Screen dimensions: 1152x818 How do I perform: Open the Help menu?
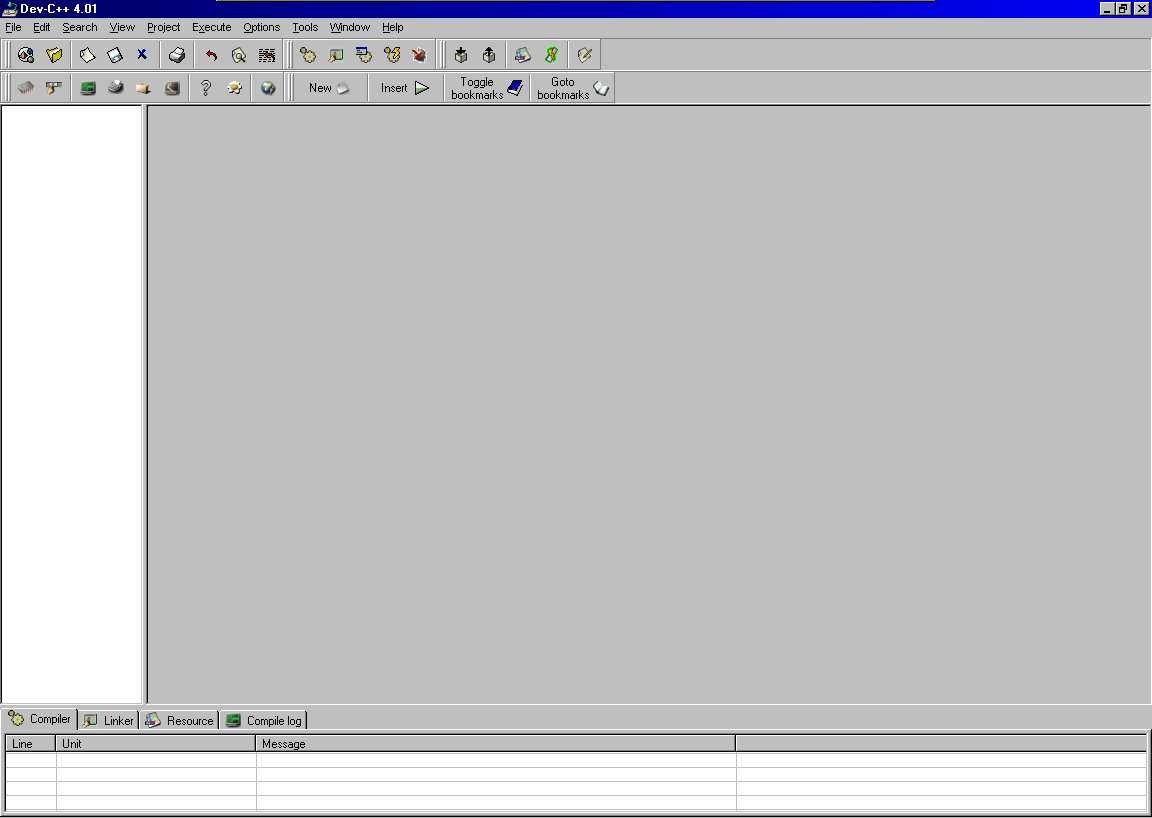point(392,27)
